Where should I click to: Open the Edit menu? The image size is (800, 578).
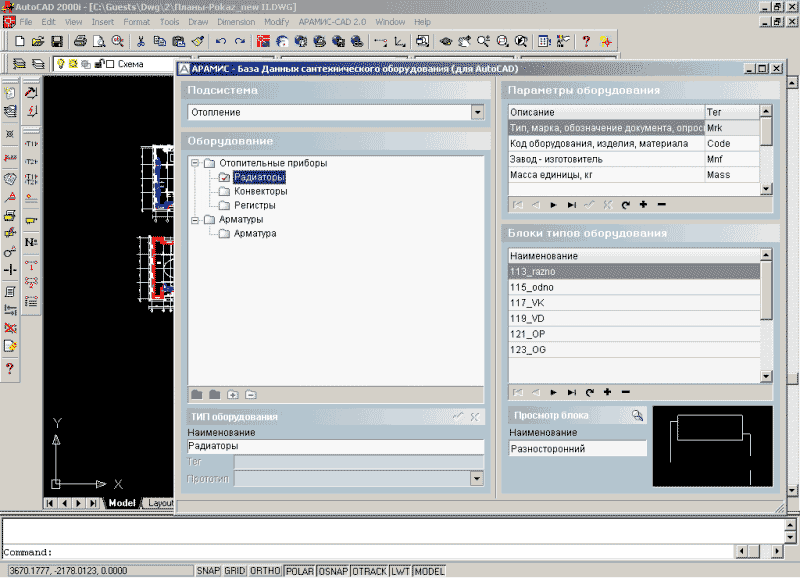pos(48,22)
